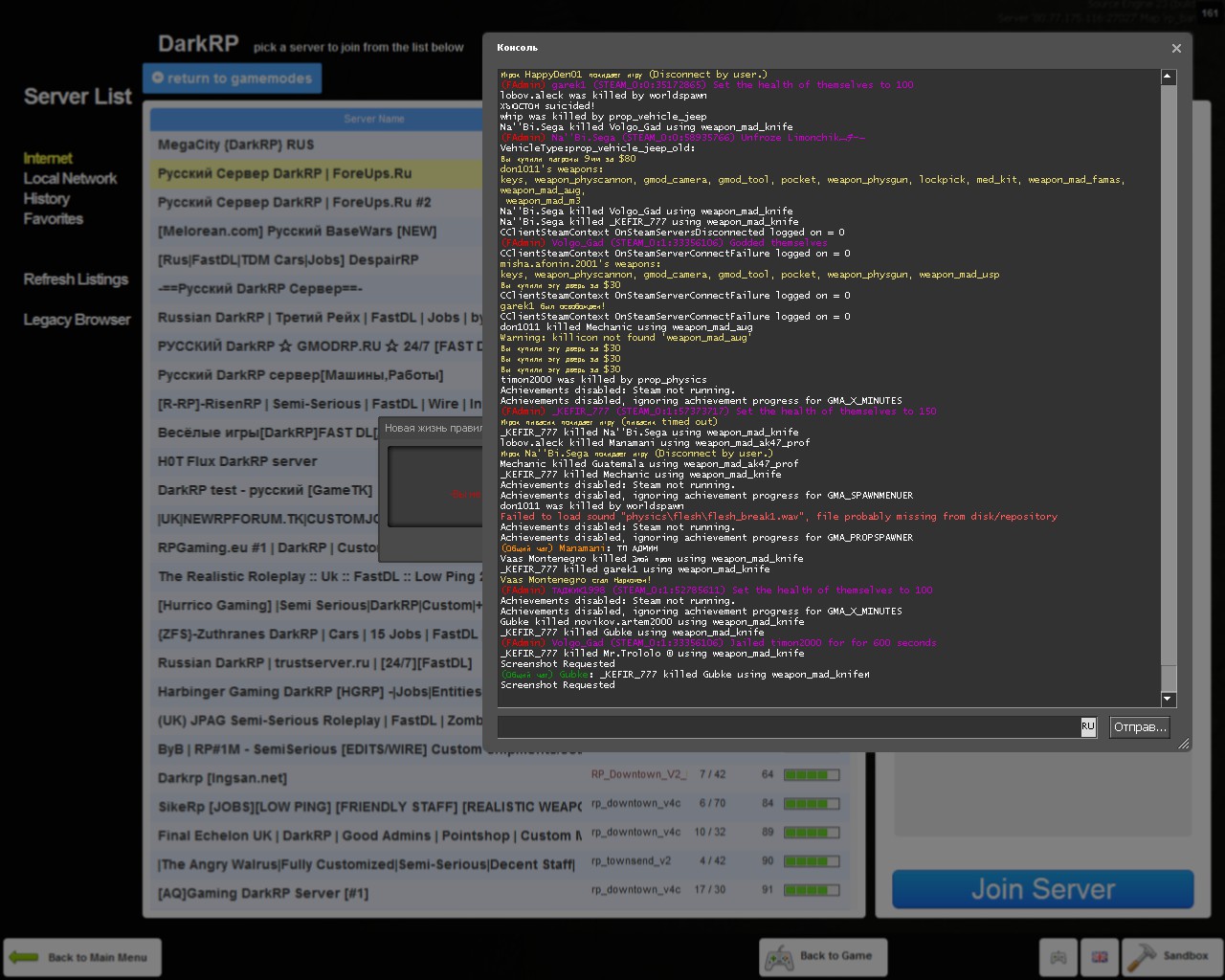Select Harbinger Gaming DarkRP [HGRP] server
Screen dimensions: 1225x980
tap(316, 691)
